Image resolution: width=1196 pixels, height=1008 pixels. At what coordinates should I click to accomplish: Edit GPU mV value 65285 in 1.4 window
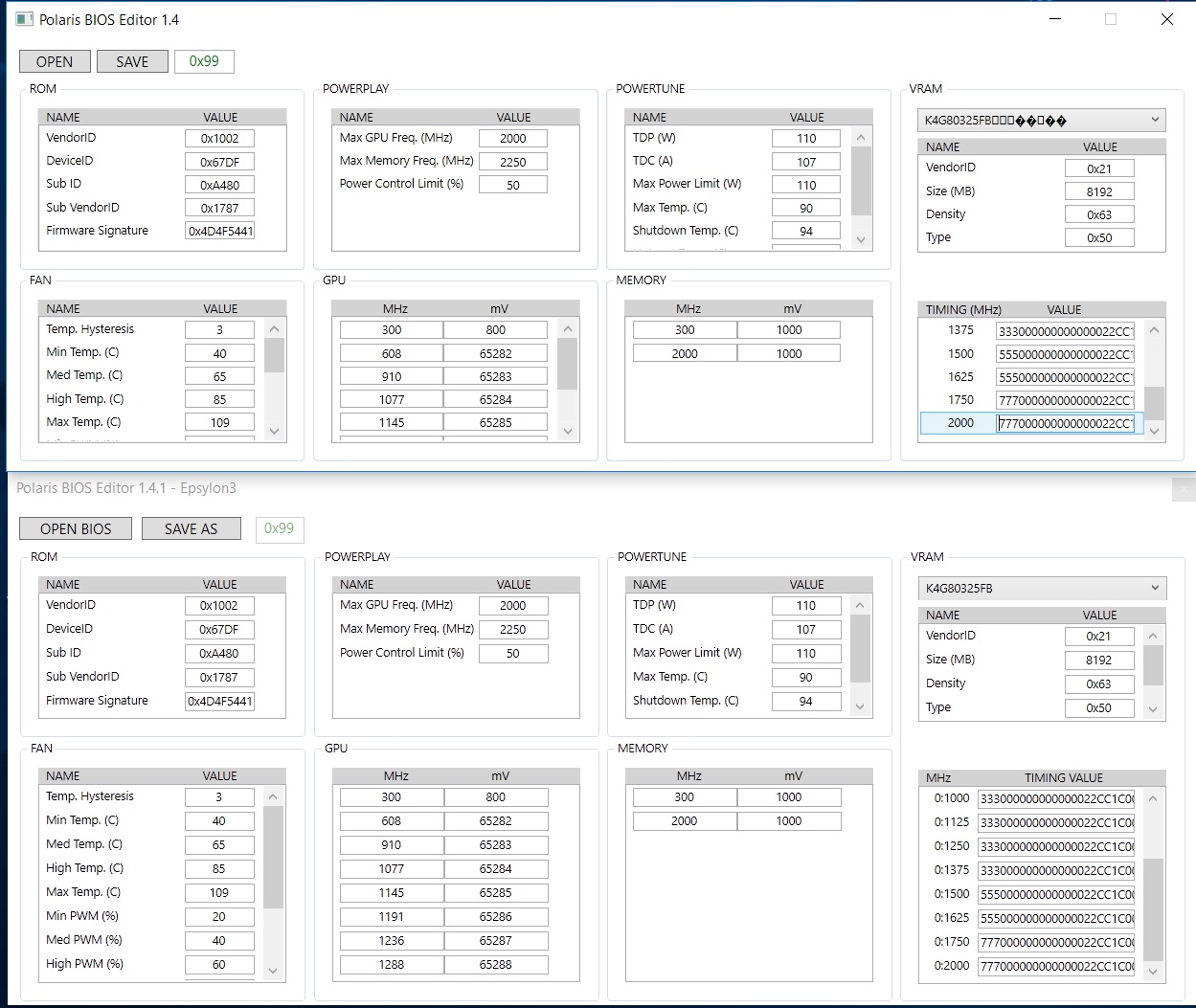pos(495,422)
